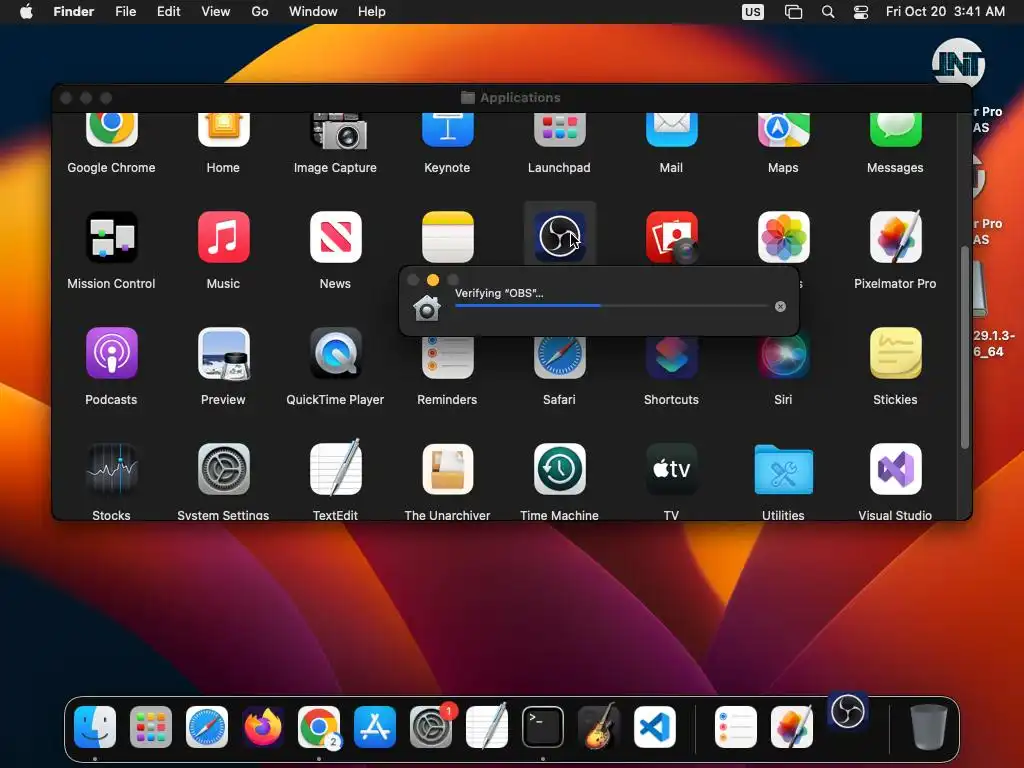
Task: Open the Podcasts app
Action: tap(112, 353)
